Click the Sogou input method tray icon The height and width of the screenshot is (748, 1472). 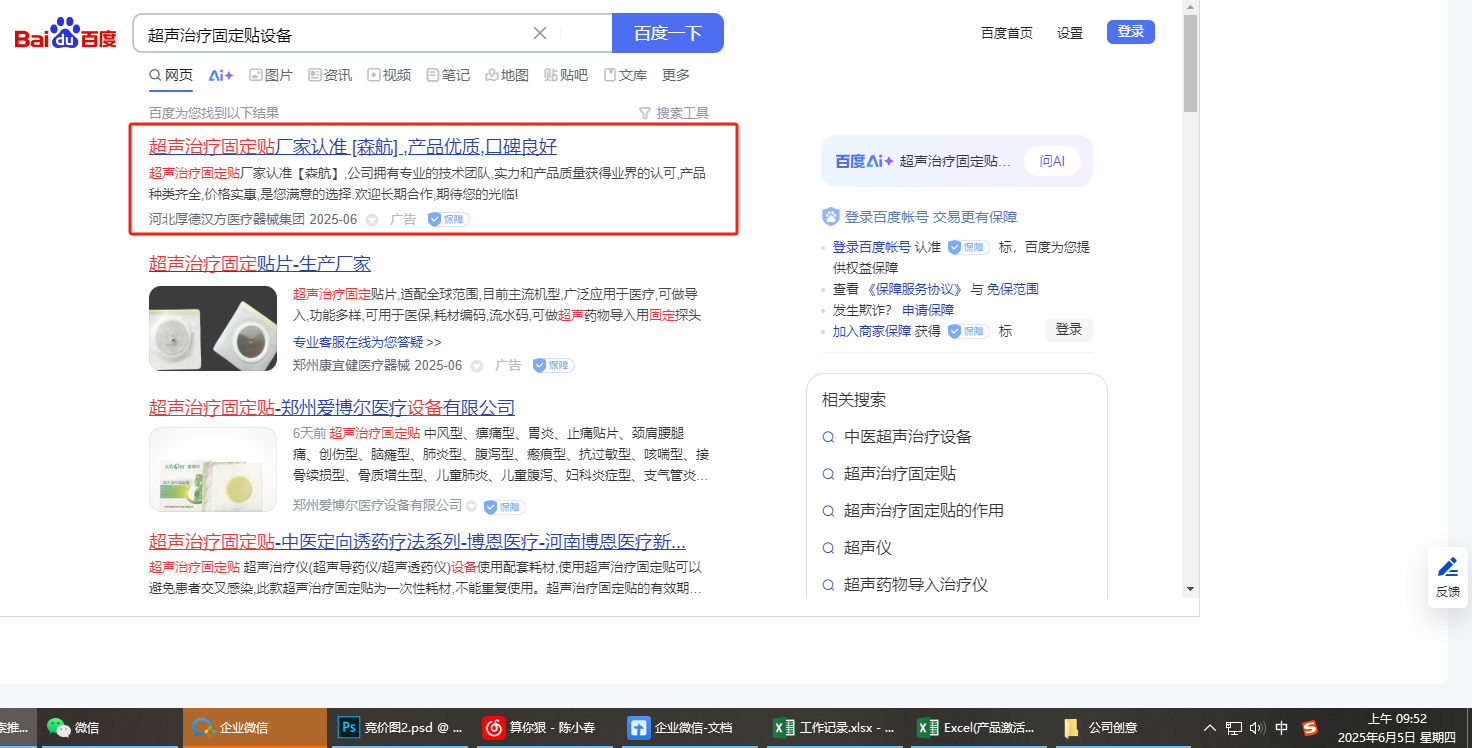click(x=1309, y=728)
